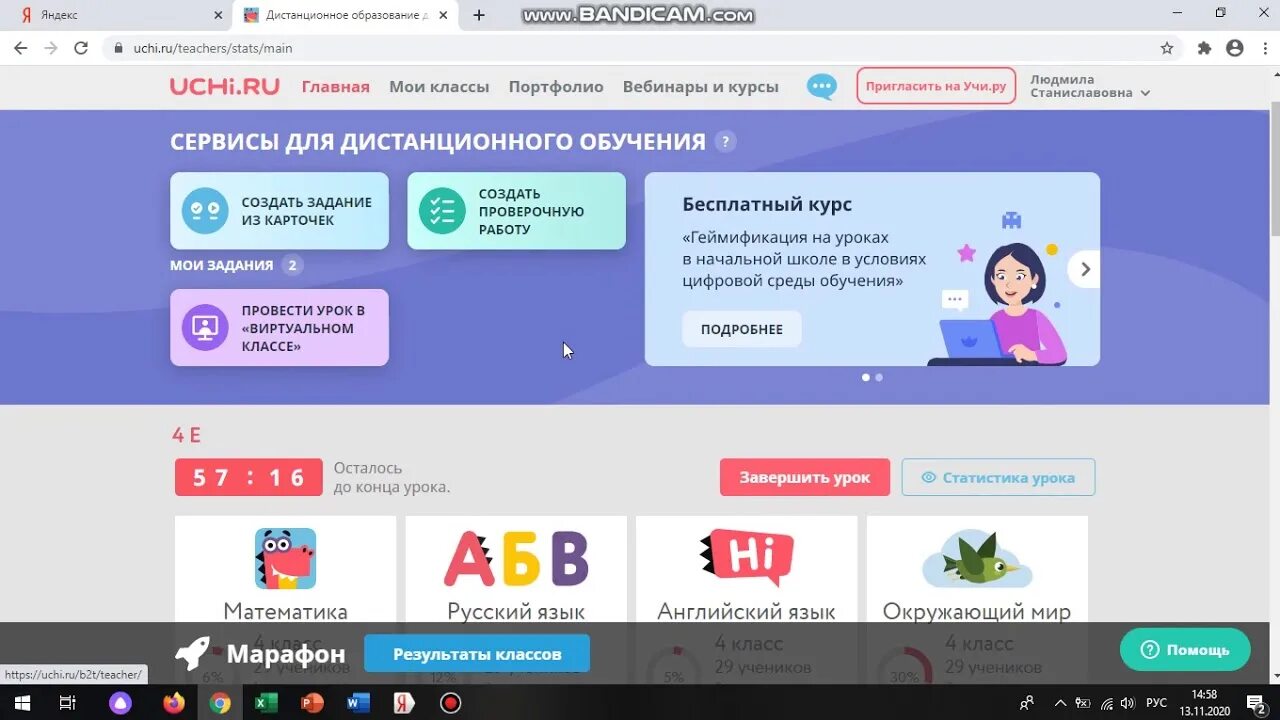Open the Chrome three-dot menu

(1263, 48)
